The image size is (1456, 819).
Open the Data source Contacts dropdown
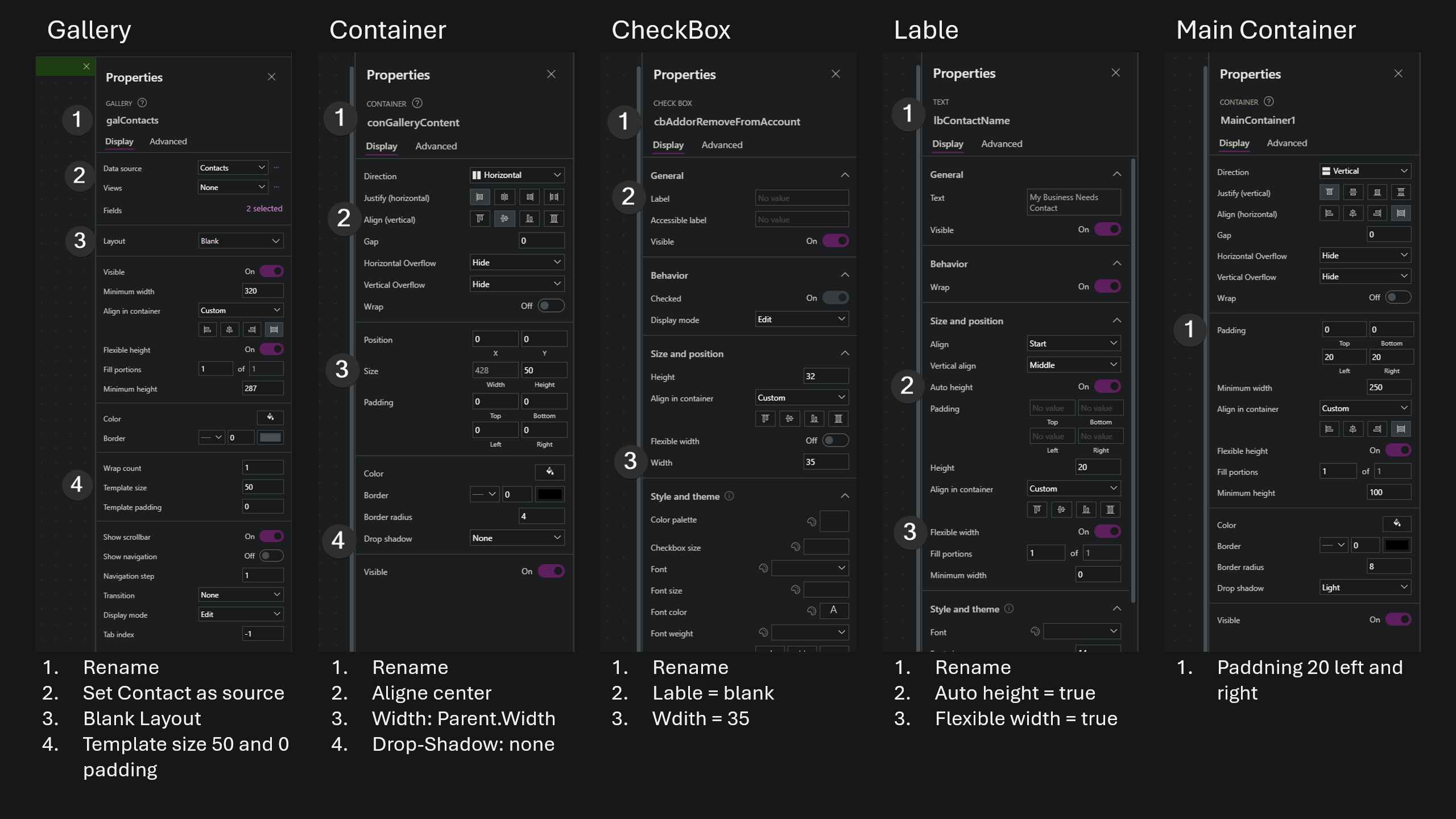[233, 168]
